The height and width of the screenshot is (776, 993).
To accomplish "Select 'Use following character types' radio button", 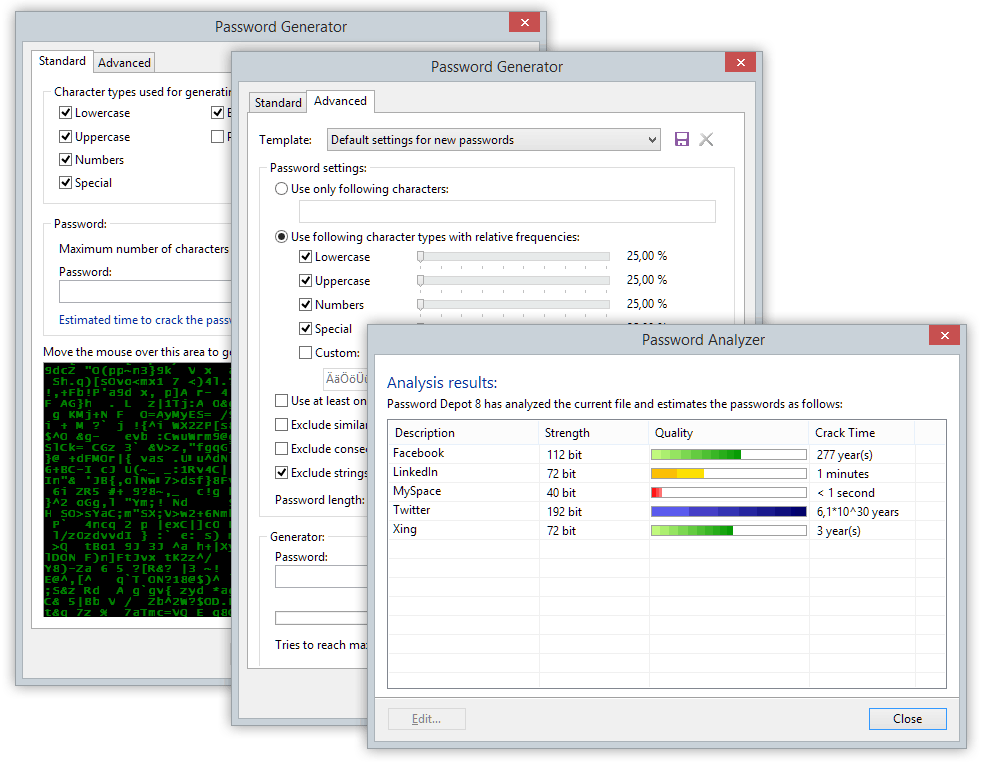I will pos(281,237).
